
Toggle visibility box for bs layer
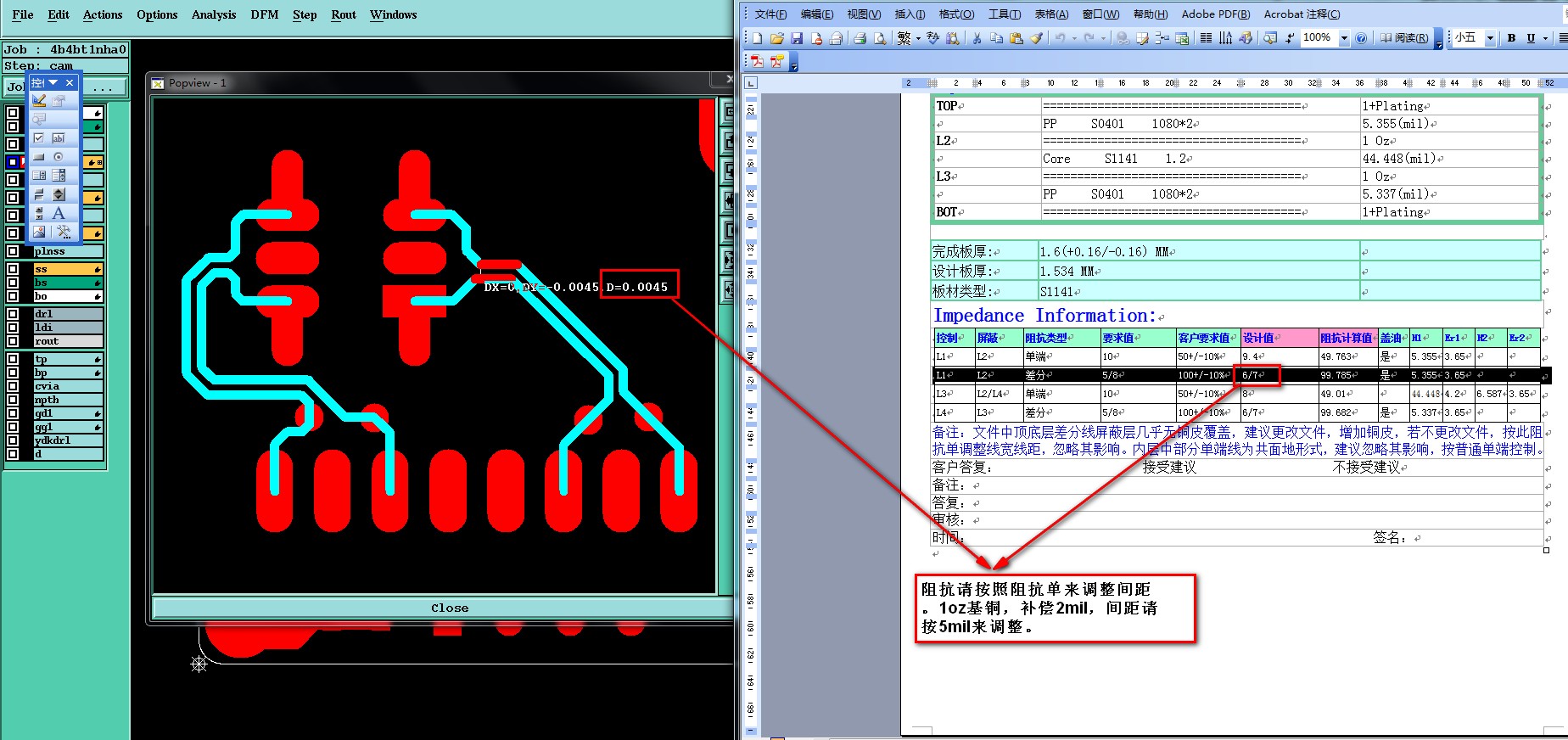[13, 283]
